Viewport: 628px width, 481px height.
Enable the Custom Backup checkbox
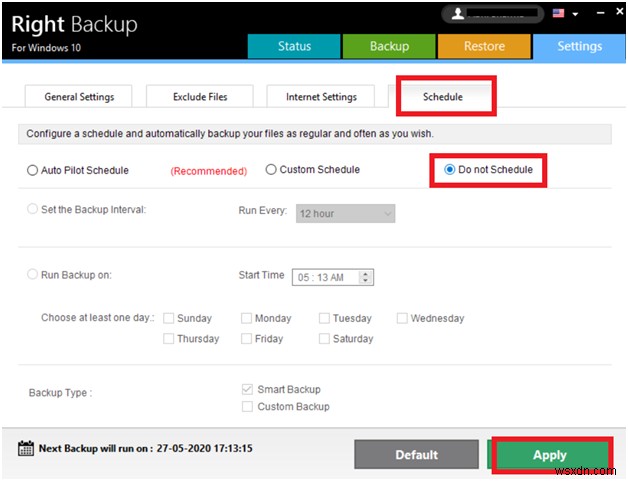click(247, 407)
